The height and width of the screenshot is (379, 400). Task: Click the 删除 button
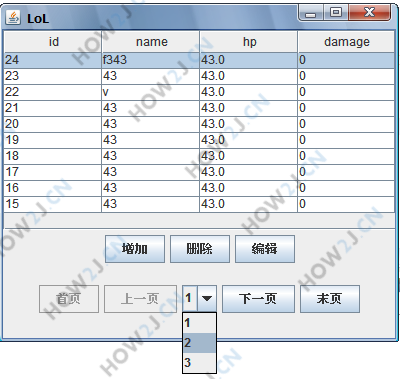pos(200,249)
